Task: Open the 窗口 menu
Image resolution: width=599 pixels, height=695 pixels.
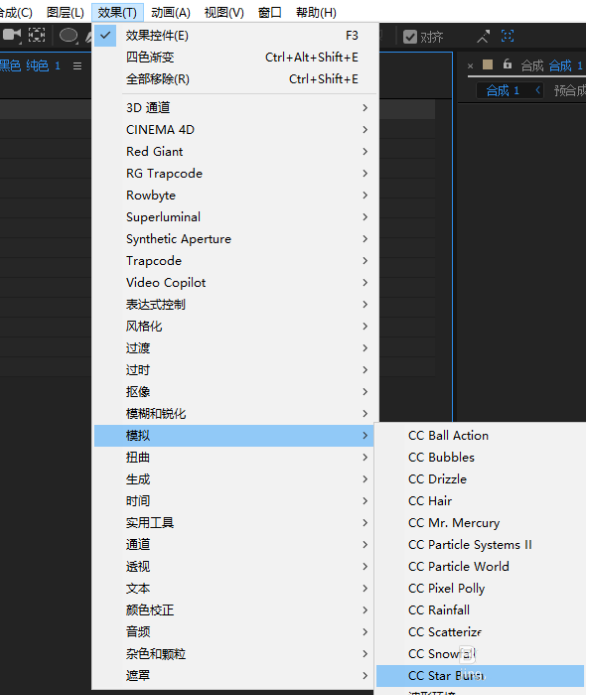Action: click(x=270, y=12)
